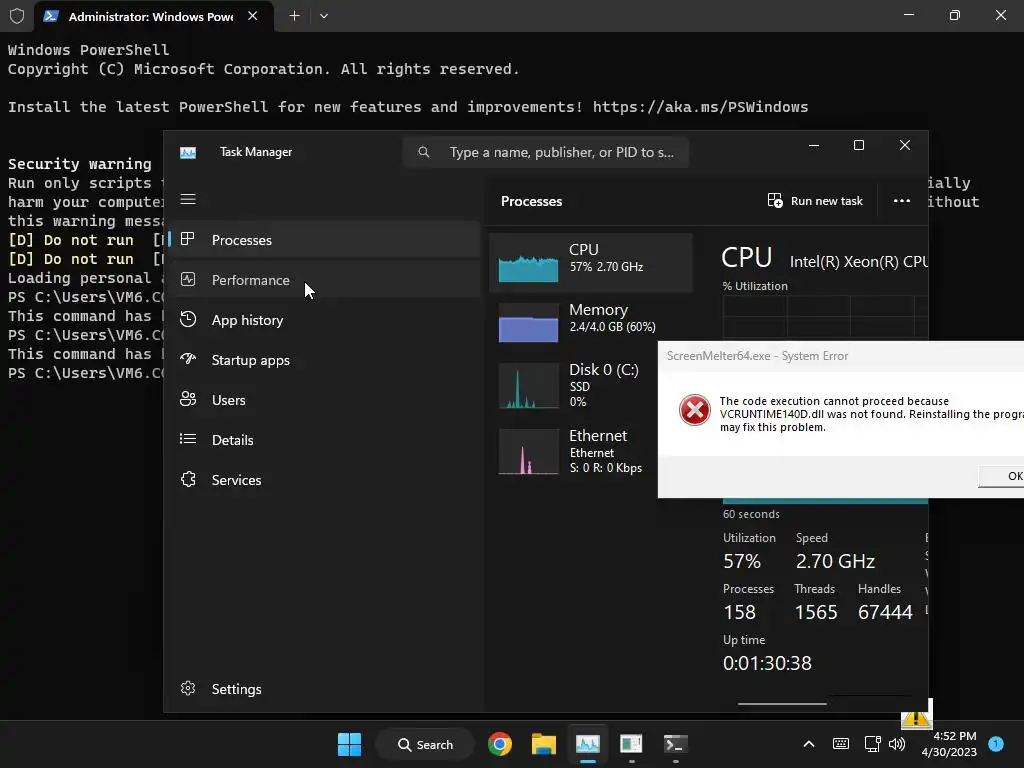The height and width of the screenshot is (768, 1024).
Task: Click the Performance pulse icon
Action: click(x=187, y=280)
